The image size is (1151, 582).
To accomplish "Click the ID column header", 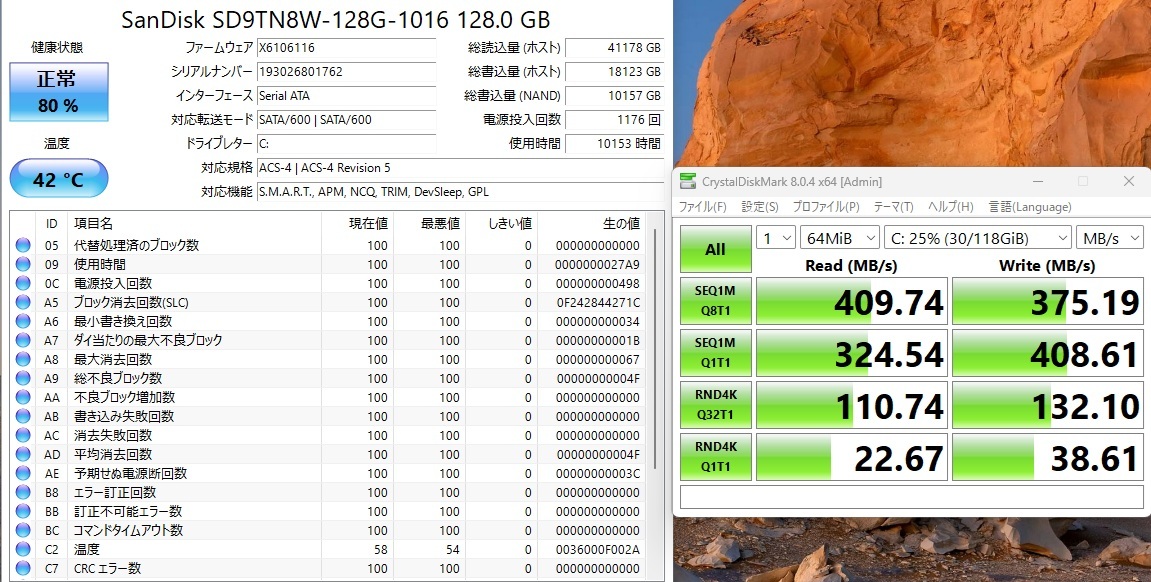I will [x=51, y=223].
